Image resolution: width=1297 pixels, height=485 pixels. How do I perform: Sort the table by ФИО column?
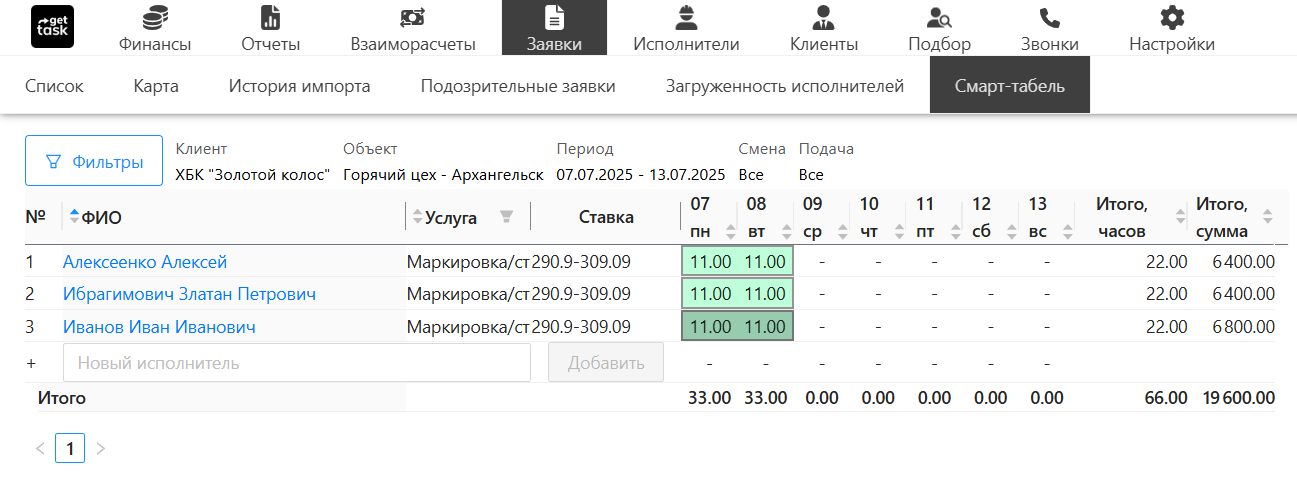pyautogui.click(x=74, y=217)
